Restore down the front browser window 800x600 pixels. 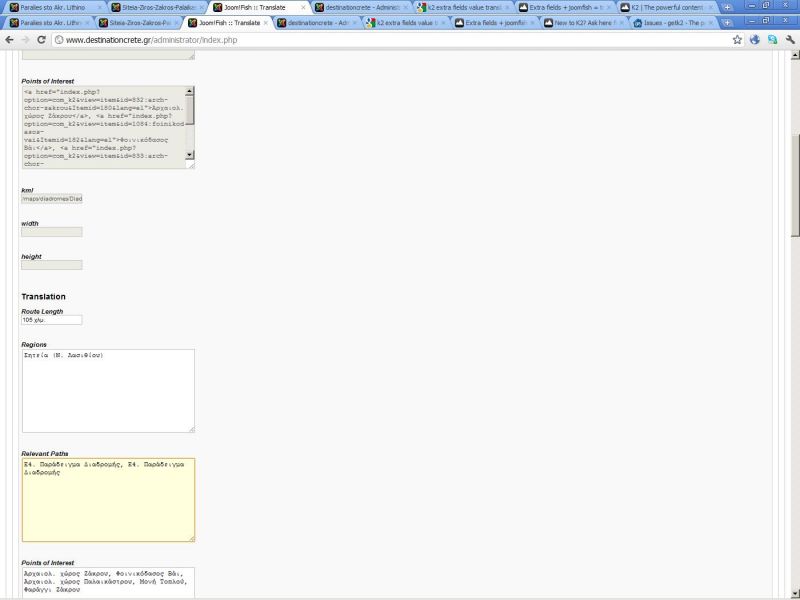(766, 20)
